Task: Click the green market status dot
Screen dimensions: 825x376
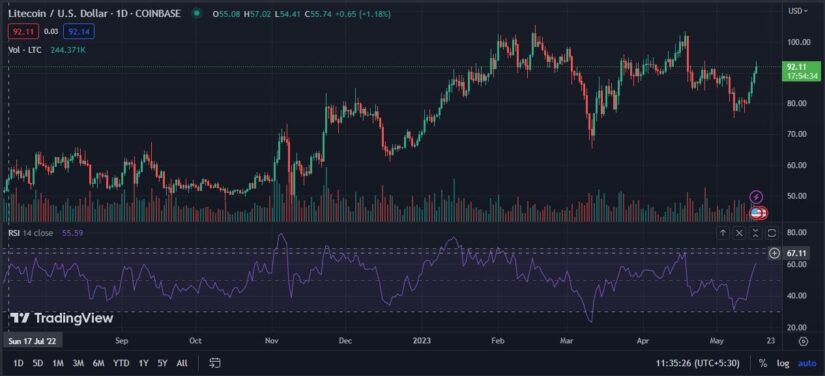Action: tap(197, 14)
